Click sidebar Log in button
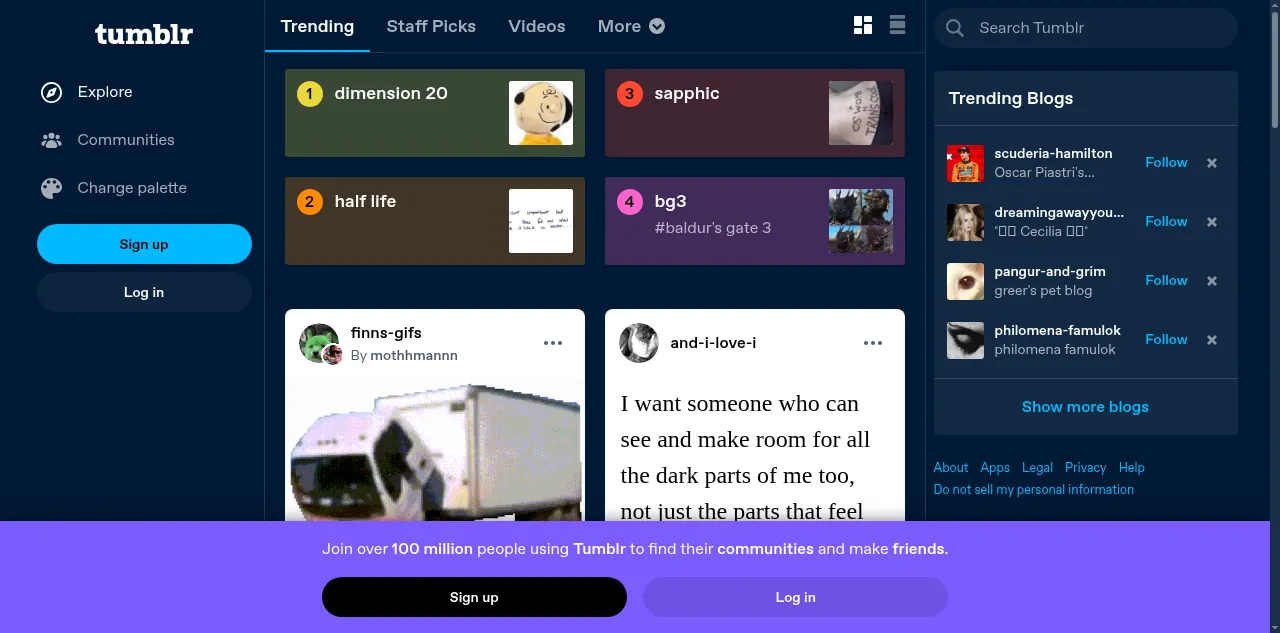Screen dimensions: 1280x633 pos(144,292)
